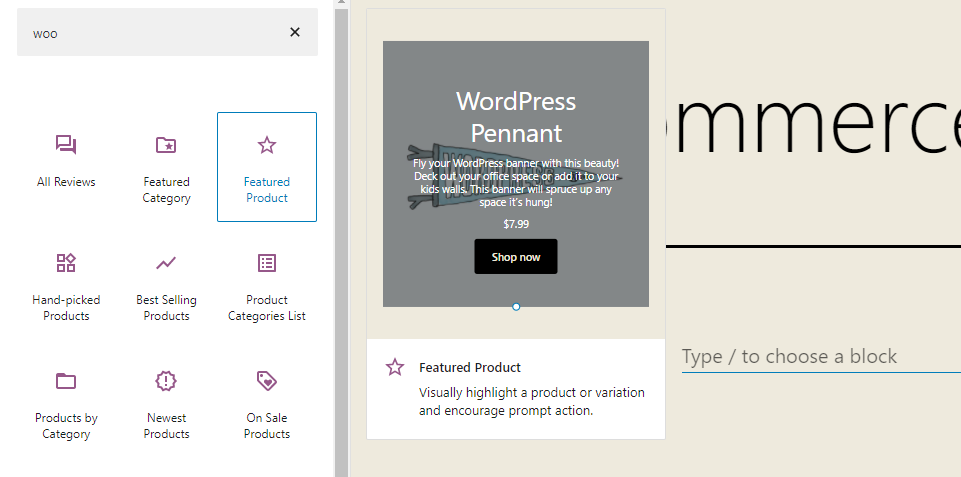The image size is (961, 477).
Task: Click the resize handle below the preview image
Action: coord(516,307)
